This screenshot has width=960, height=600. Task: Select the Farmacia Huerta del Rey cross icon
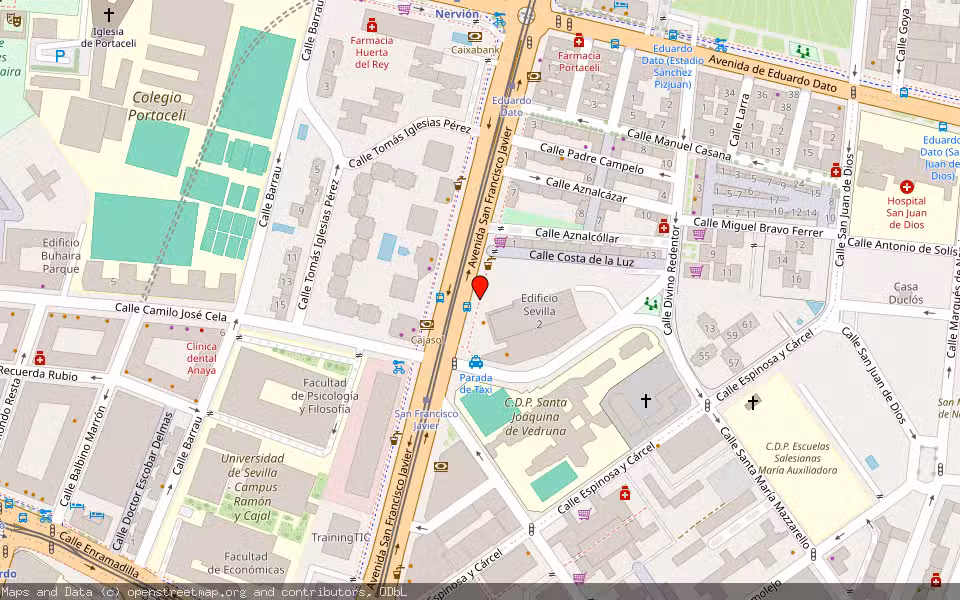pyautogui.click(x=372, y=26)
